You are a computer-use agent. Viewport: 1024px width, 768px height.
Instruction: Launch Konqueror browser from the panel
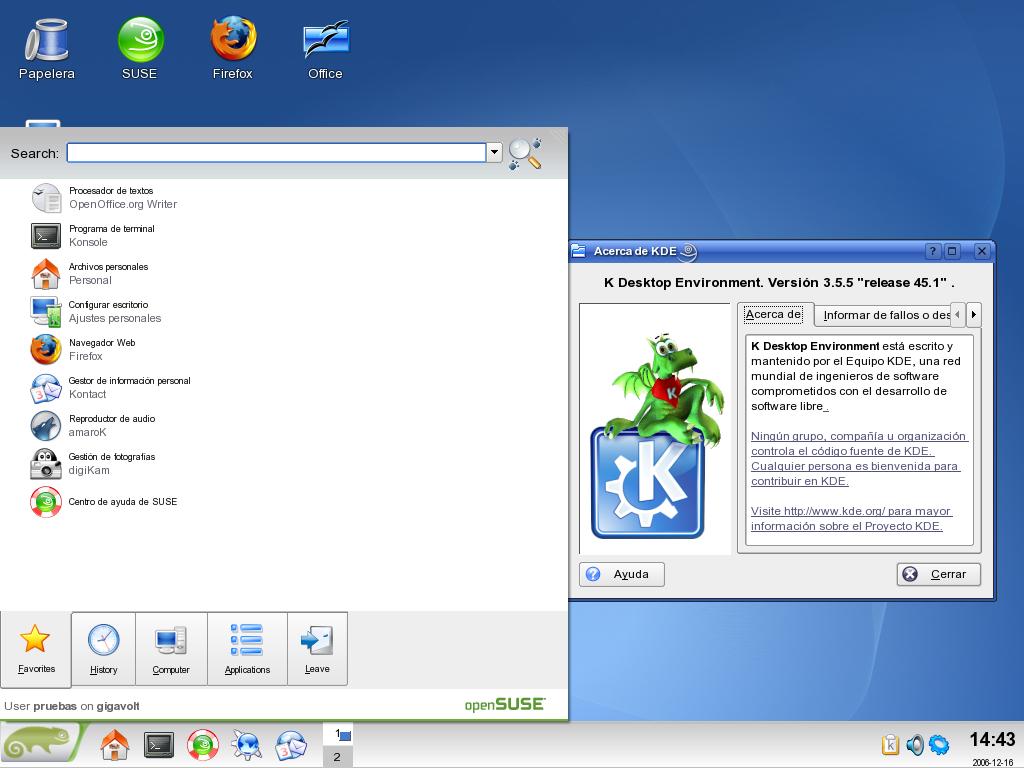pos(247,744)
